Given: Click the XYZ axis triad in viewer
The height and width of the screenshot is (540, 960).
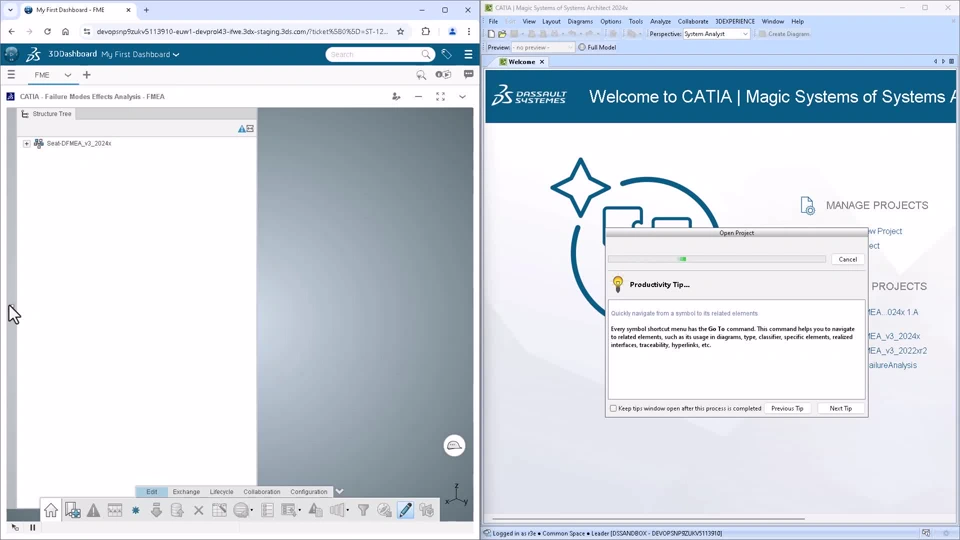Looking at the screenshot, I should point(457,495).
